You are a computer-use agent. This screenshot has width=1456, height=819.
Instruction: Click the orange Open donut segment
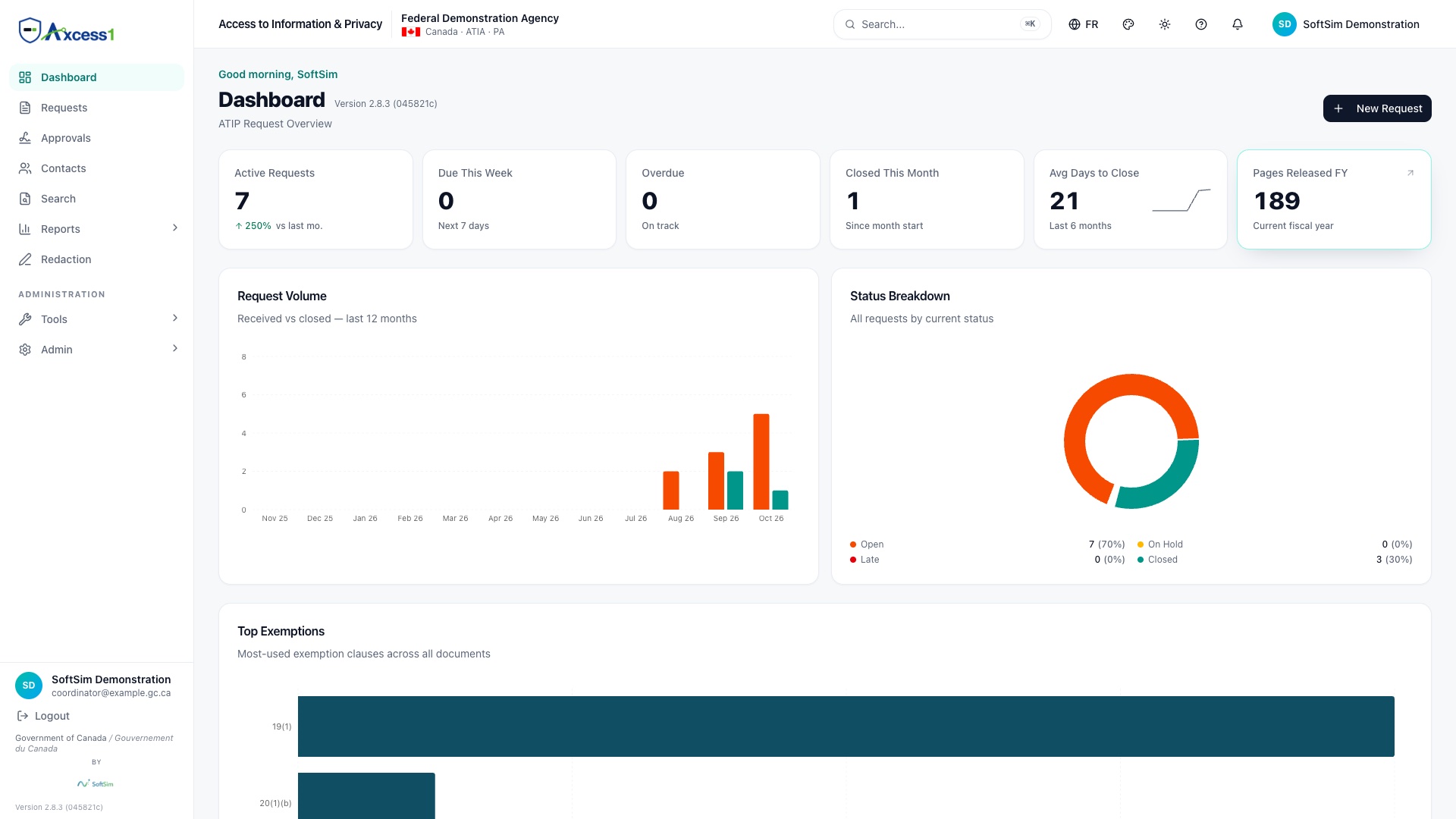pyautogui.click(x=1092, y=402)
